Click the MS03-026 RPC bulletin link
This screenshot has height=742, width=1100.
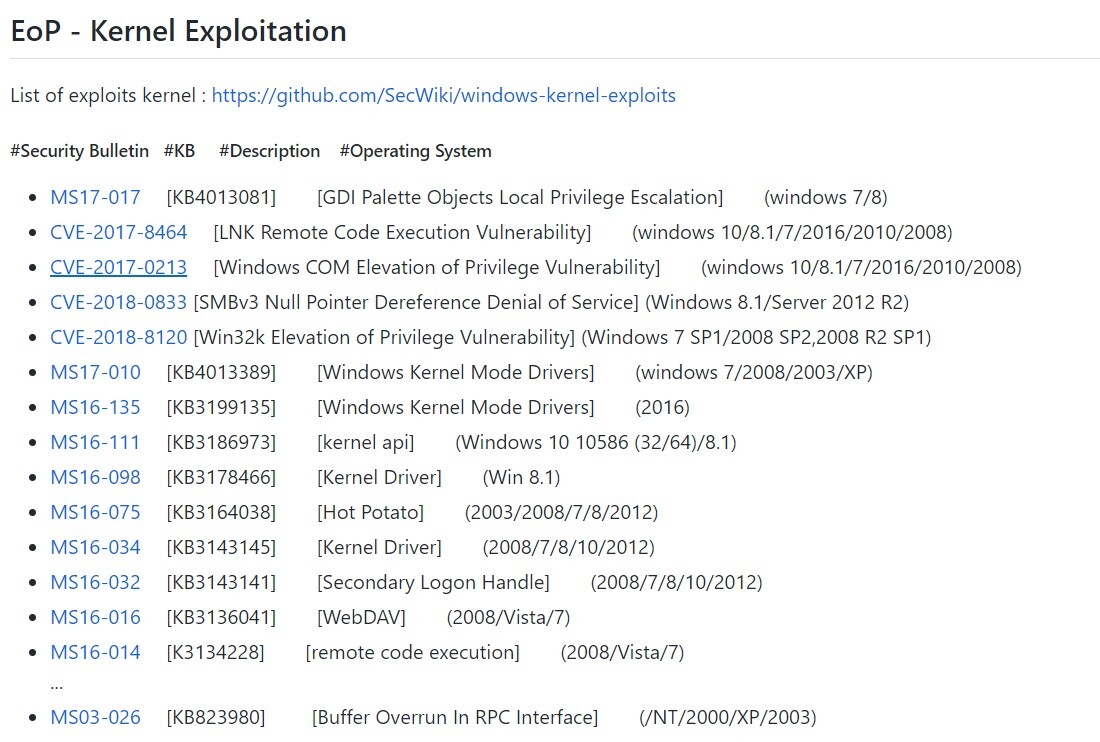[95, 718]
